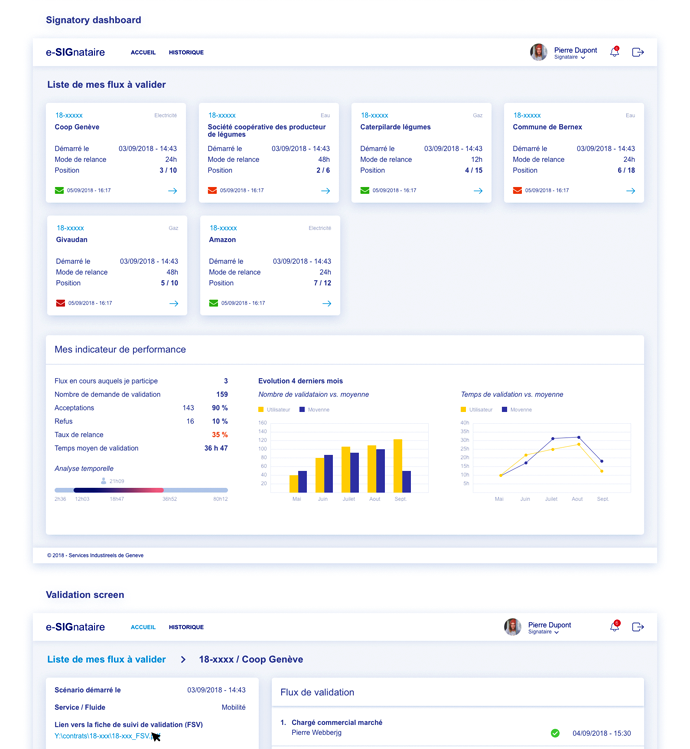
Task: Open the Y:\contrats FSV file link
Action: 103,736
